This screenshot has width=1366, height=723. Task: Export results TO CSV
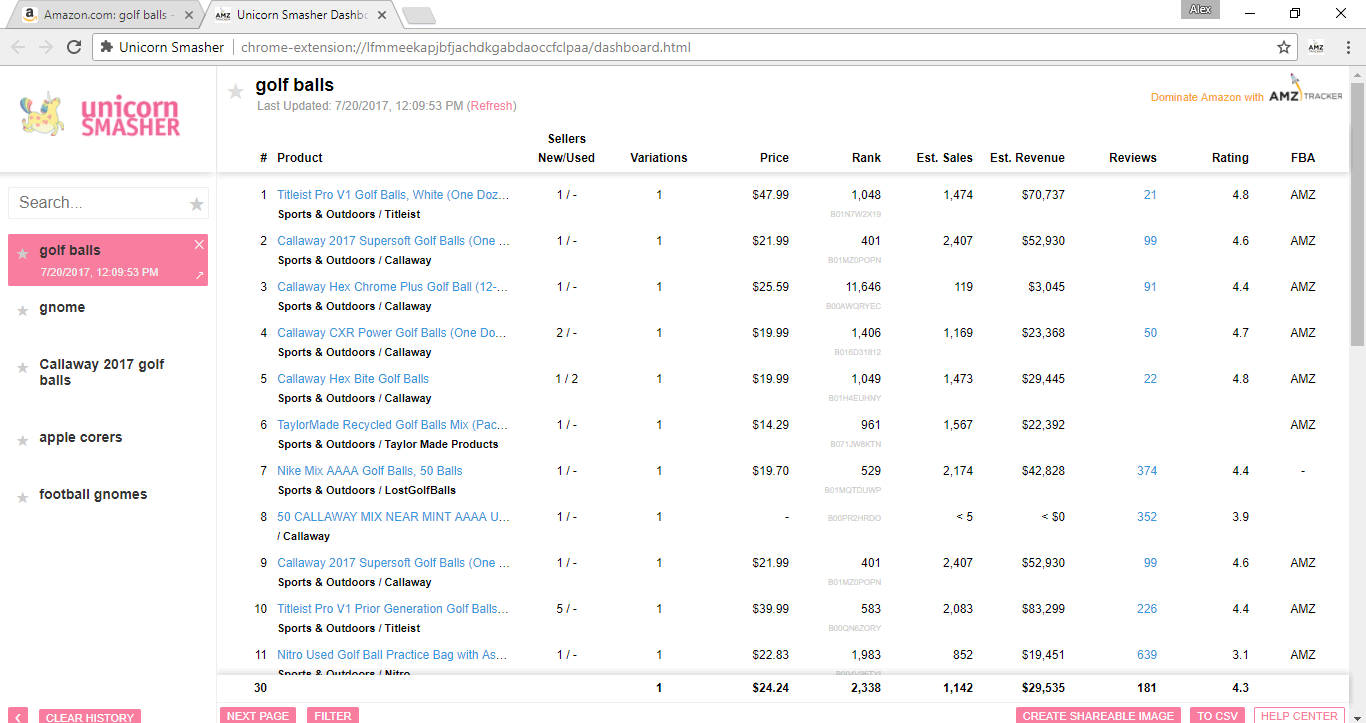pos(1218,716)
